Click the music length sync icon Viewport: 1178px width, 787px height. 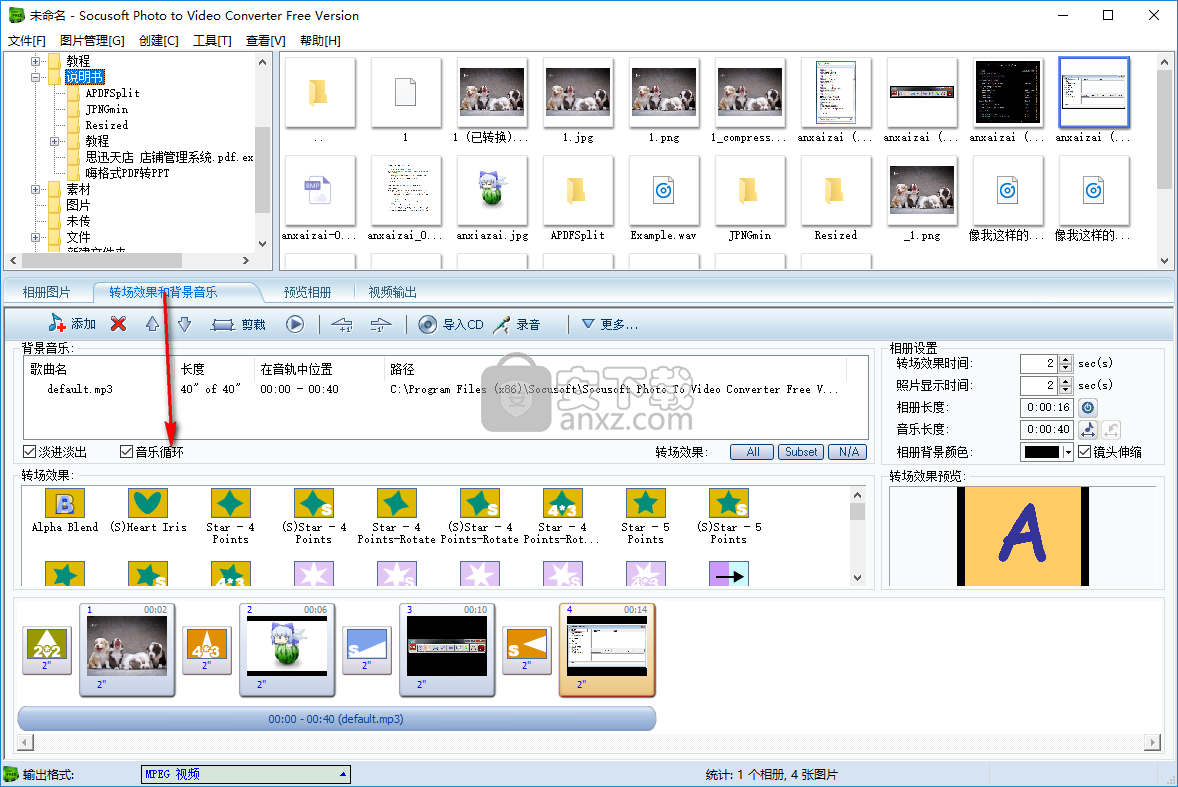(x=1088, y=430)
